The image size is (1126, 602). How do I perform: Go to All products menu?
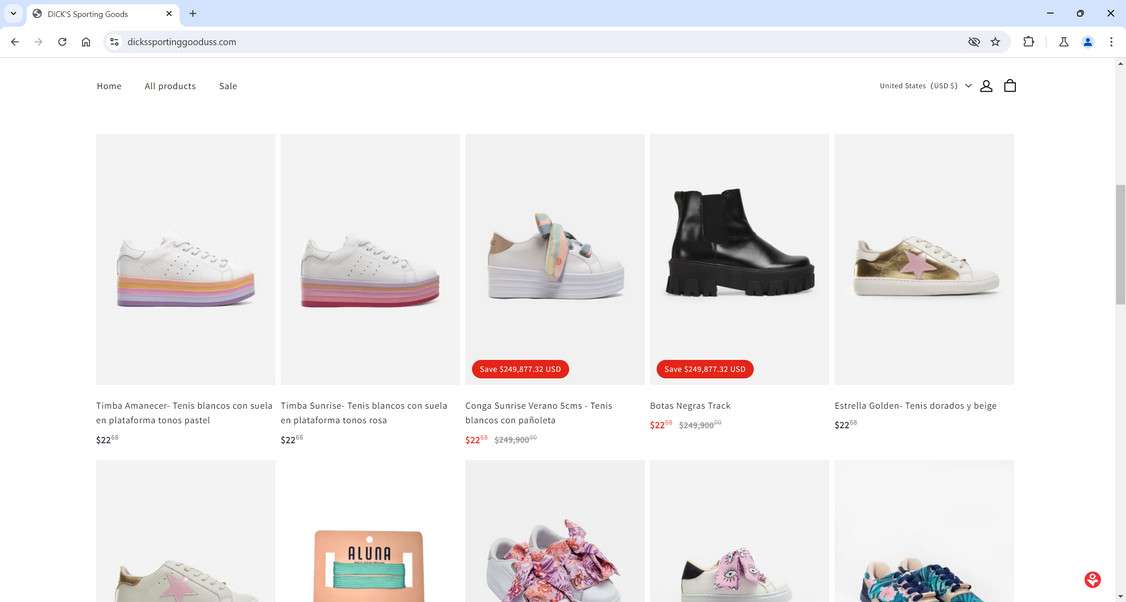170,86
